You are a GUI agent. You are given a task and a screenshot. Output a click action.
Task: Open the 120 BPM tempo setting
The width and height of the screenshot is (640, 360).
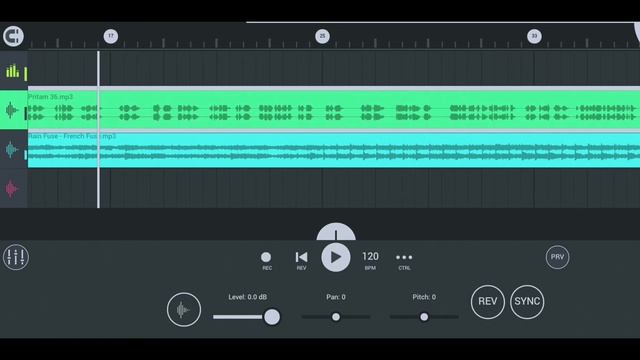pyautogui.click(x=370, y=260)
